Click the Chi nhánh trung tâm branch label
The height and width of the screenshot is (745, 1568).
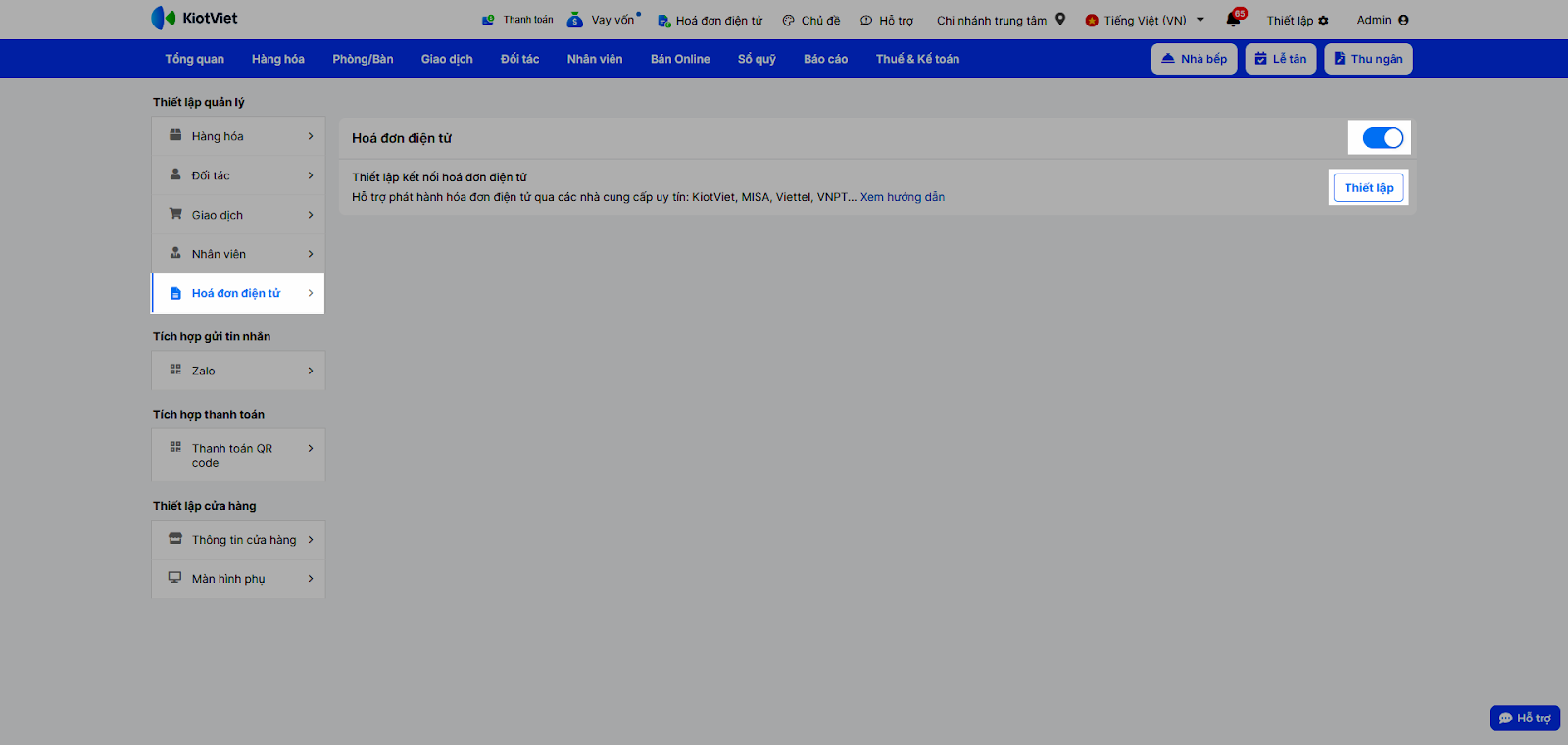(x=992, y=21)
